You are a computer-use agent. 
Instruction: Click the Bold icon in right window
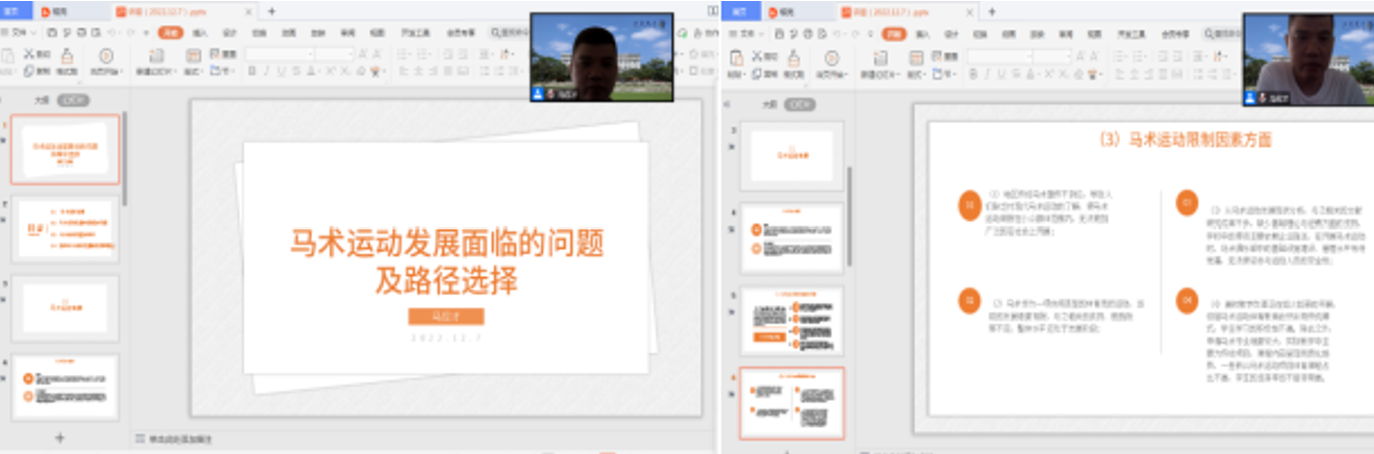pos(973,74)
